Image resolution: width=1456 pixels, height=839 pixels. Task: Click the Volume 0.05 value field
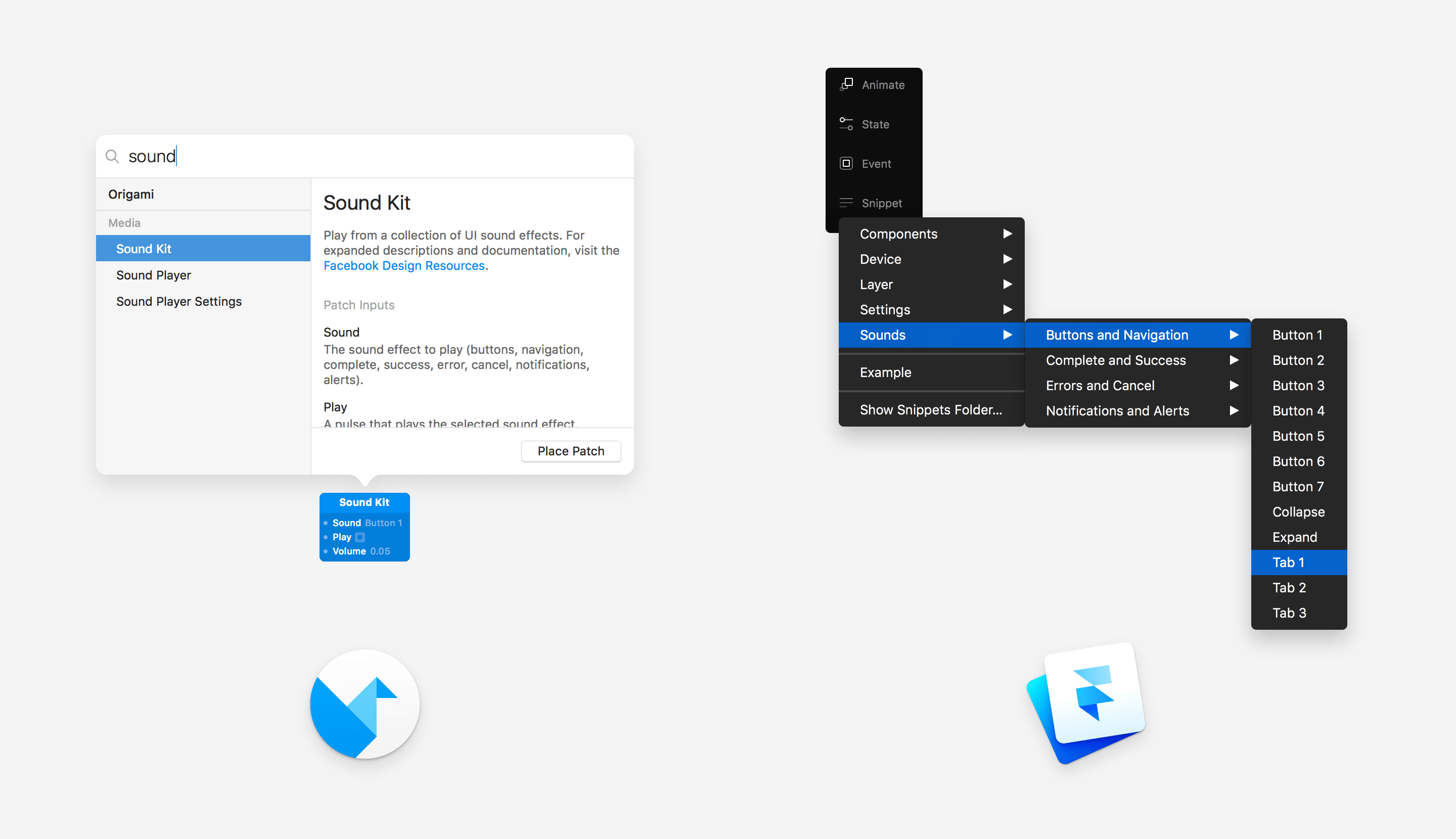(x=380, y=551)
